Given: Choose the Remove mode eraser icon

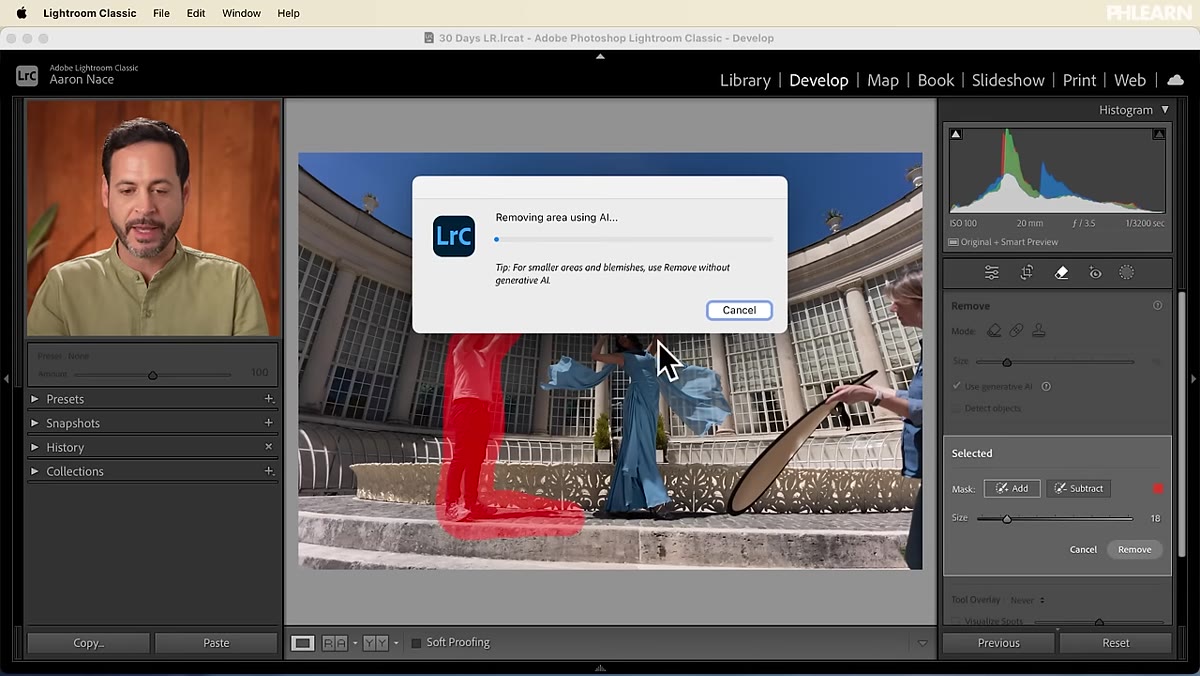Looking at the screenshot, I should pos(994,330).
